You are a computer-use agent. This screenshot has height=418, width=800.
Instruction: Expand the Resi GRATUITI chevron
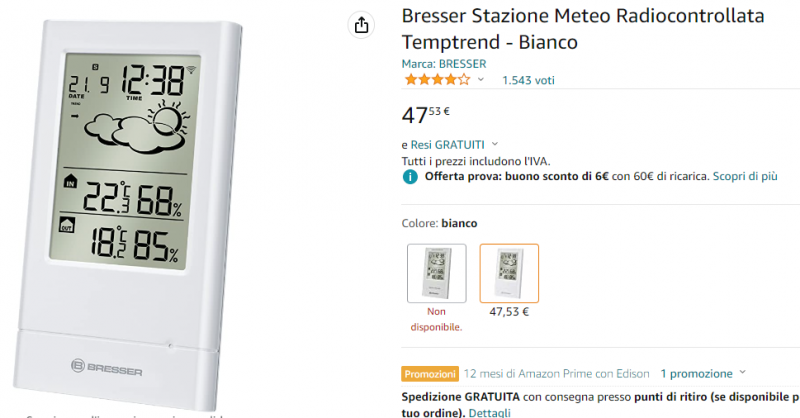coord(495,144)
